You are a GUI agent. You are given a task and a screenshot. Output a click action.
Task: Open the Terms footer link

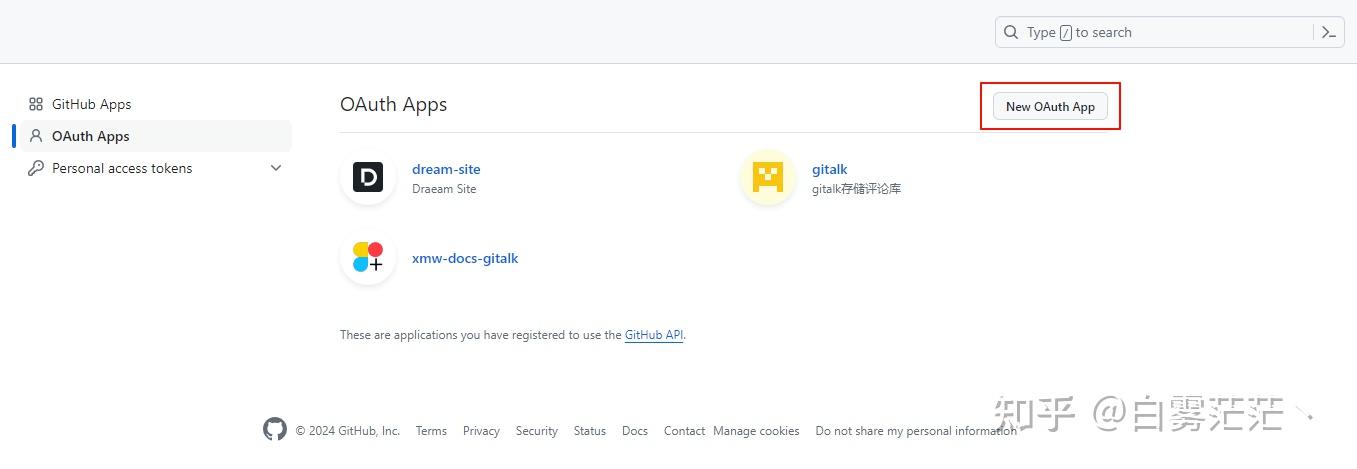tap(431, 431)
